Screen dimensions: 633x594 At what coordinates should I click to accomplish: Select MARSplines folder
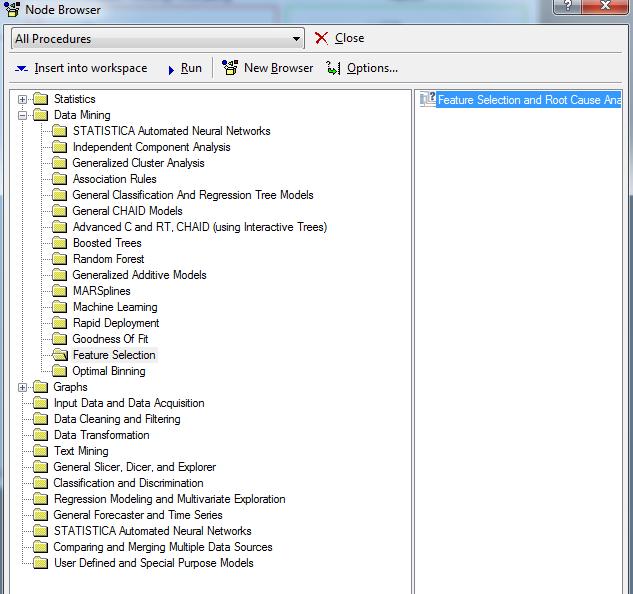coord(102,291)
